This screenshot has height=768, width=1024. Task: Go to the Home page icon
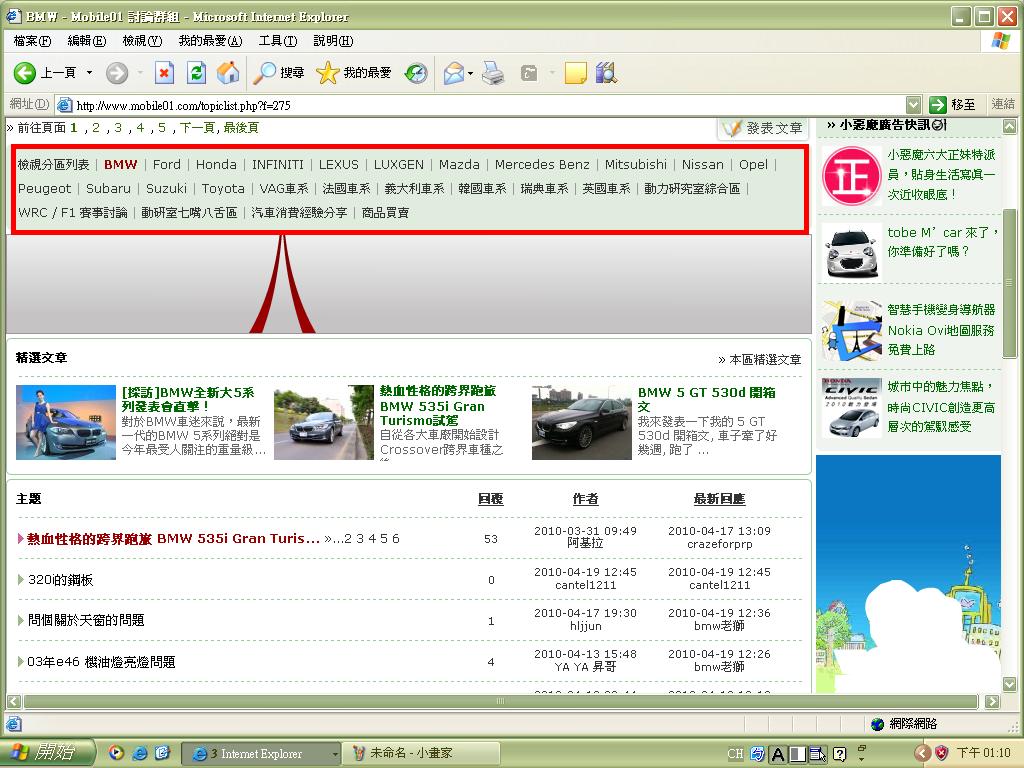point(228,72)
